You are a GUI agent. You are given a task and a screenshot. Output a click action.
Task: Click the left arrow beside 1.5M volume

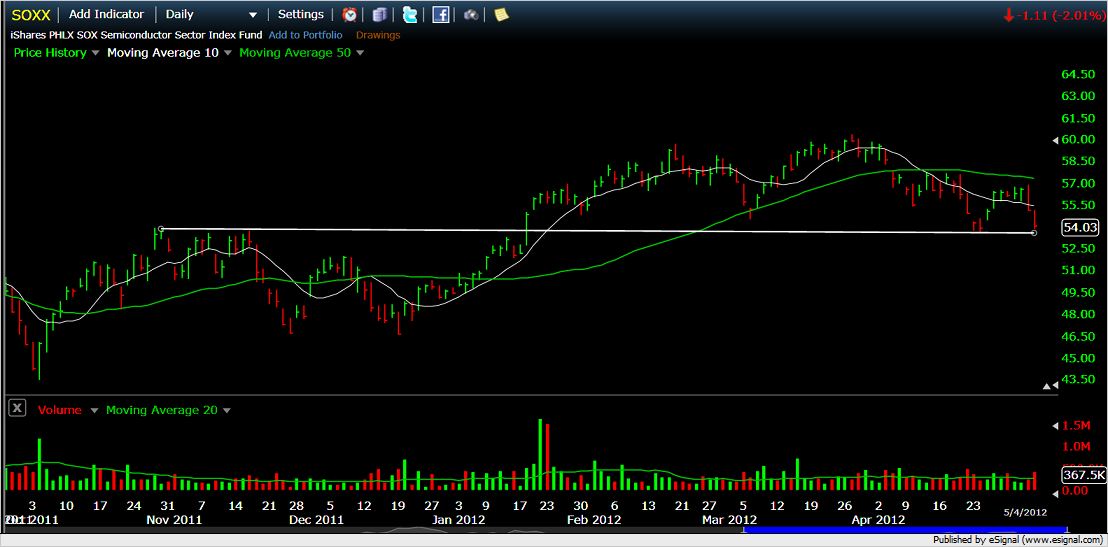coord(1055,425)
